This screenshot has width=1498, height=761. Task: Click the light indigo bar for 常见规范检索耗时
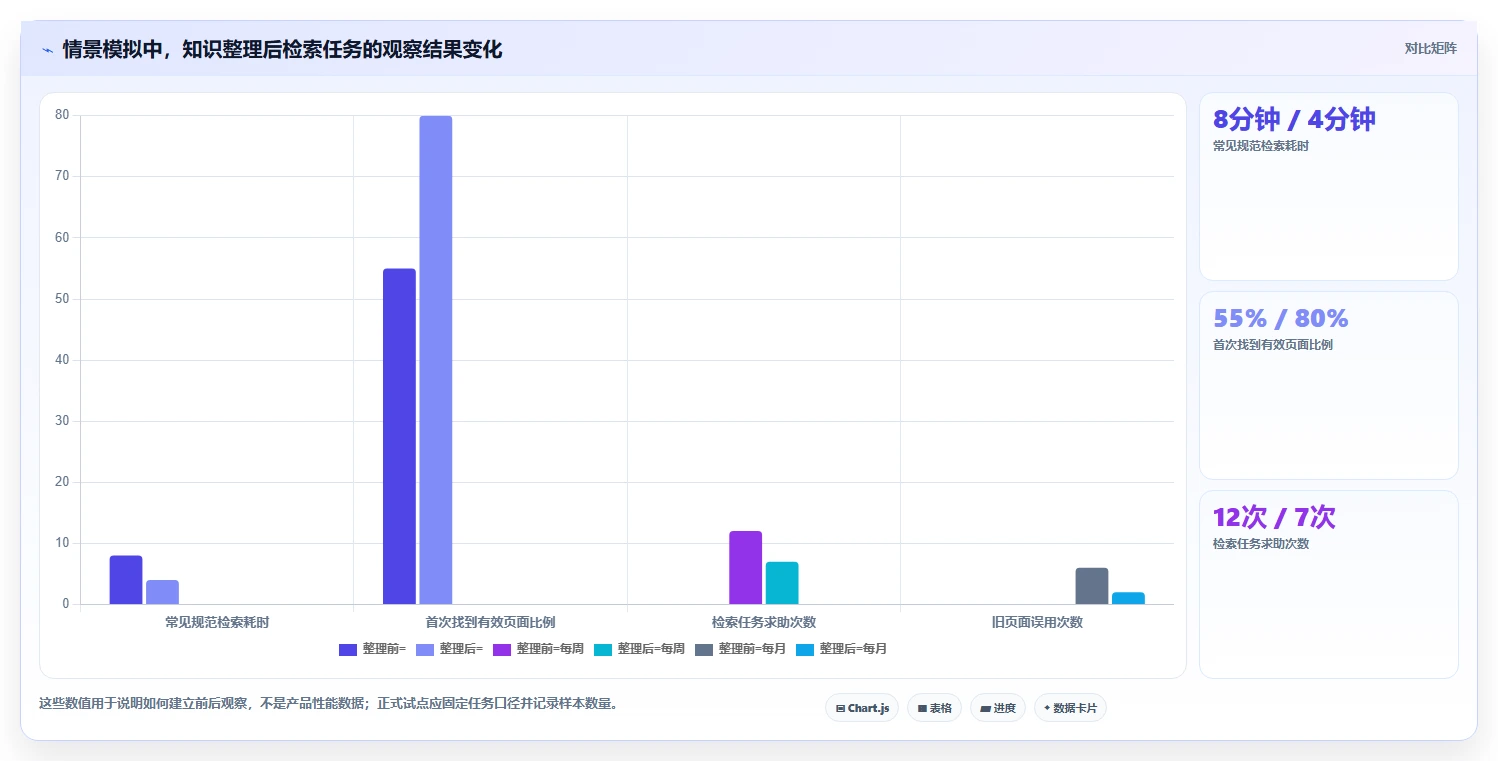click(162, 592)
